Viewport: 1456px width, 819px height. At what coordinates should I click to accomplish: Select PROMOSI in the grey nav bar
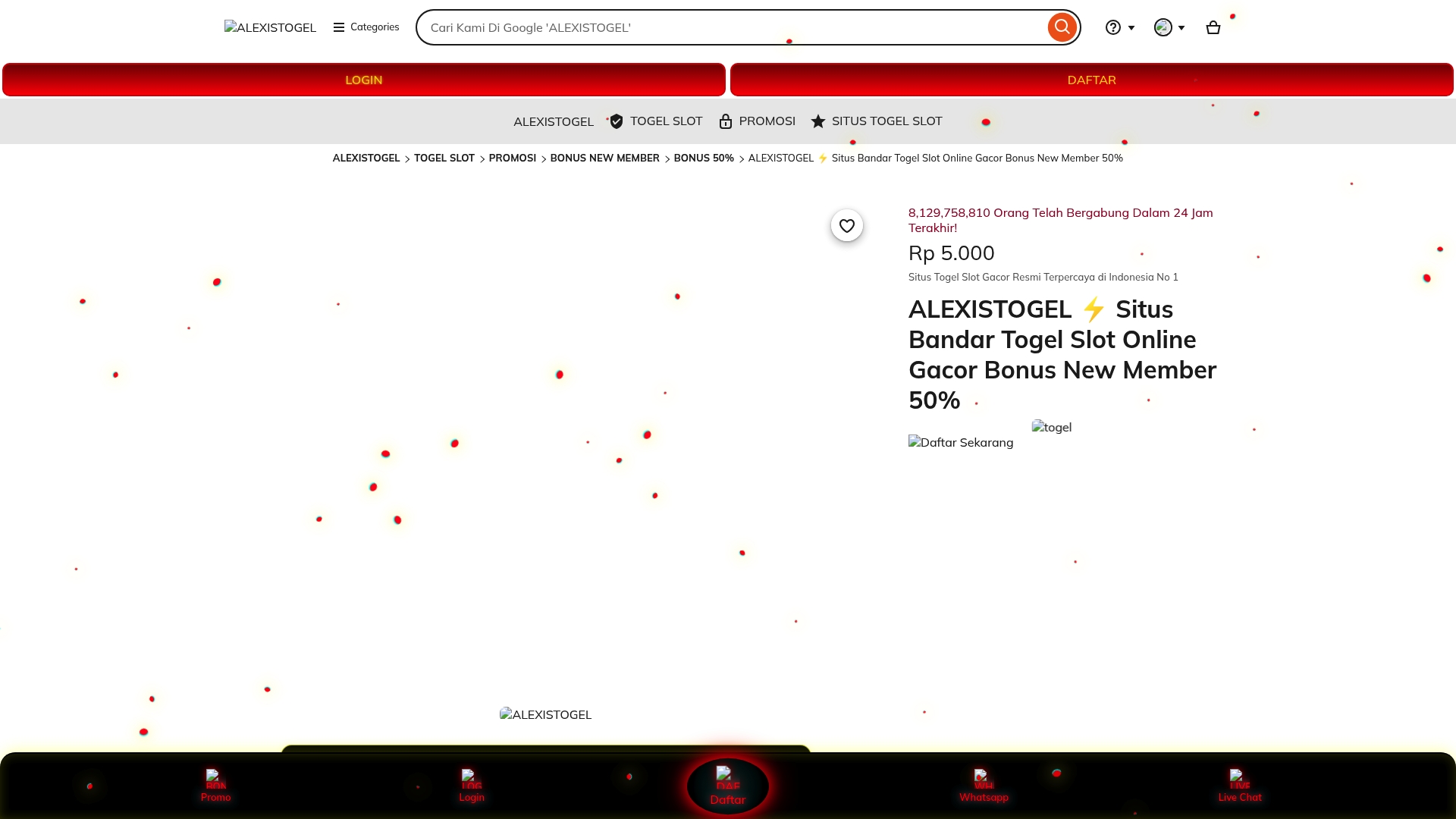757,121
